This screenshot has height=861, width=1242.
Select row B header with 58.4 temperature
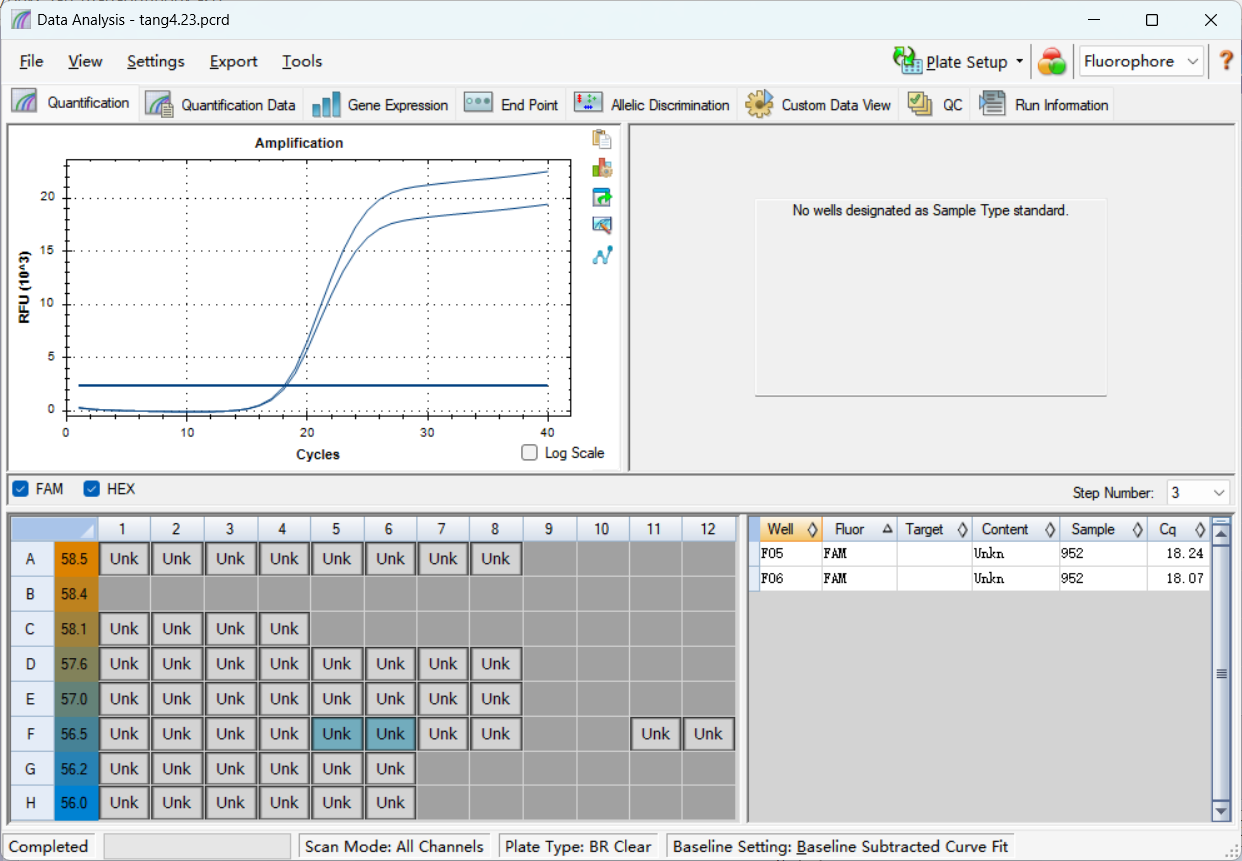pyautogui.click(x=54, y=594)
